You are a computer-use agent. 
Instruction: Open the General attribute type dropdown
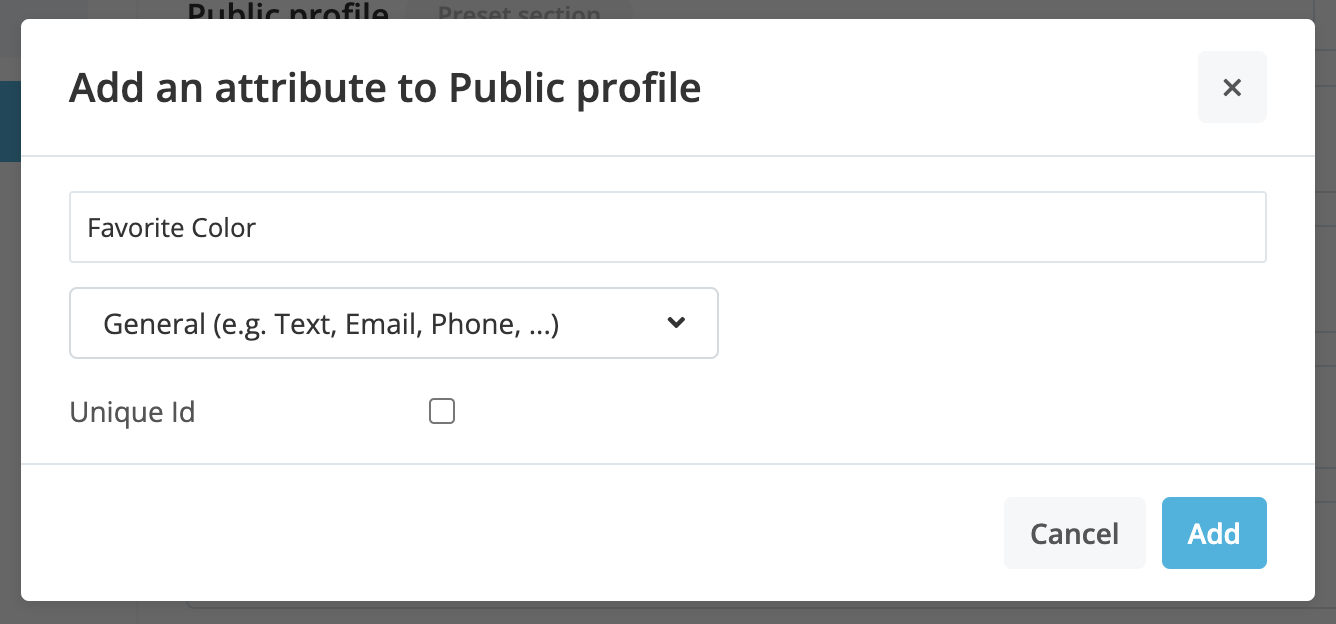click(x=394, y=323)
